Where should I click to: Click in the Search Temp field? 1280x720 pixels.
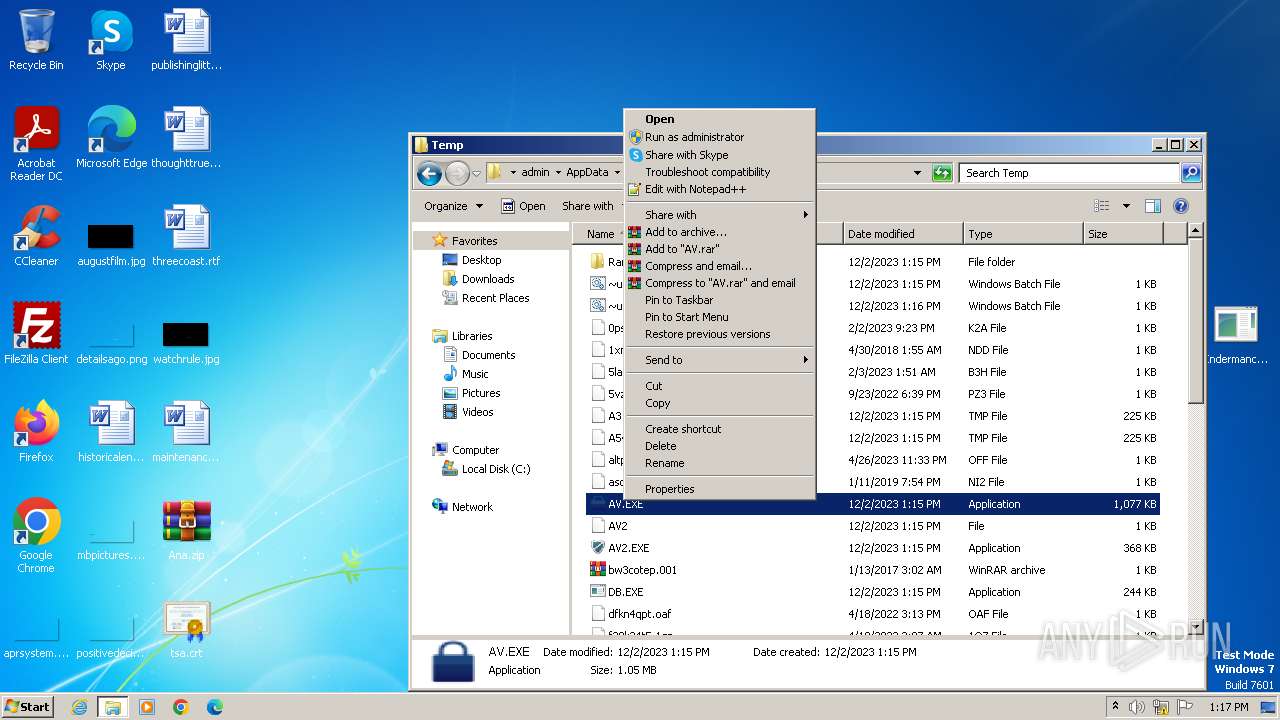coord(1068,173)
